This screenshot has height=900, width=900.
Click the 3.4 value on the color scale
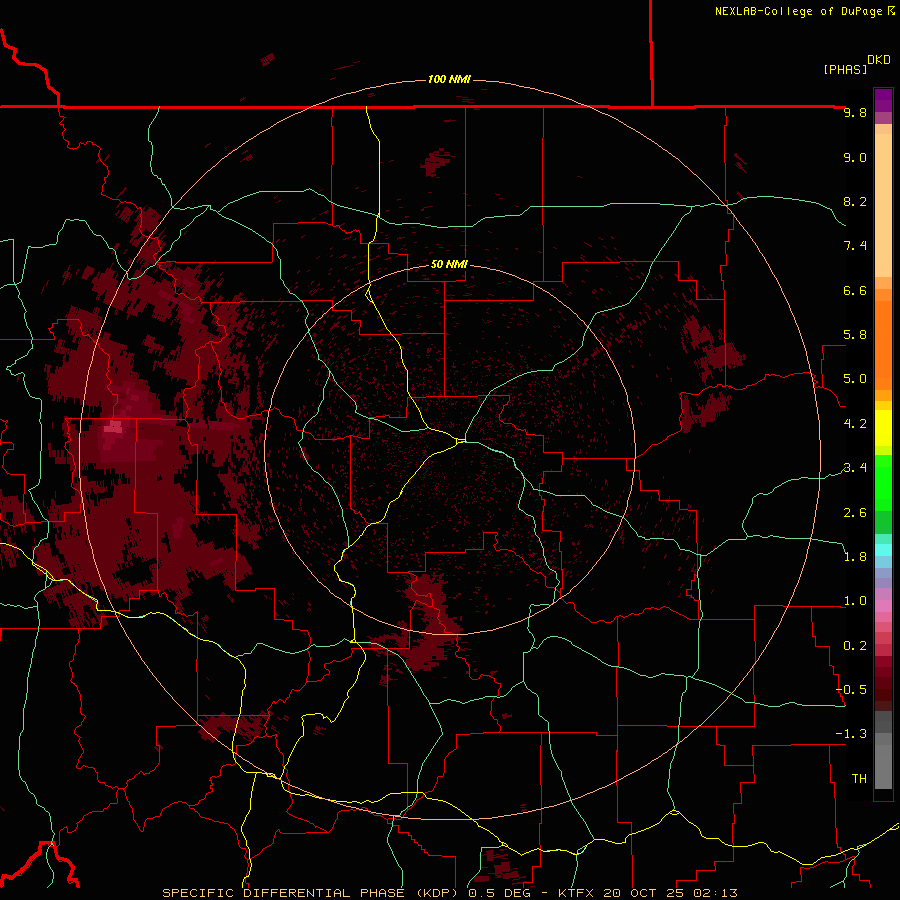(855, 468)
